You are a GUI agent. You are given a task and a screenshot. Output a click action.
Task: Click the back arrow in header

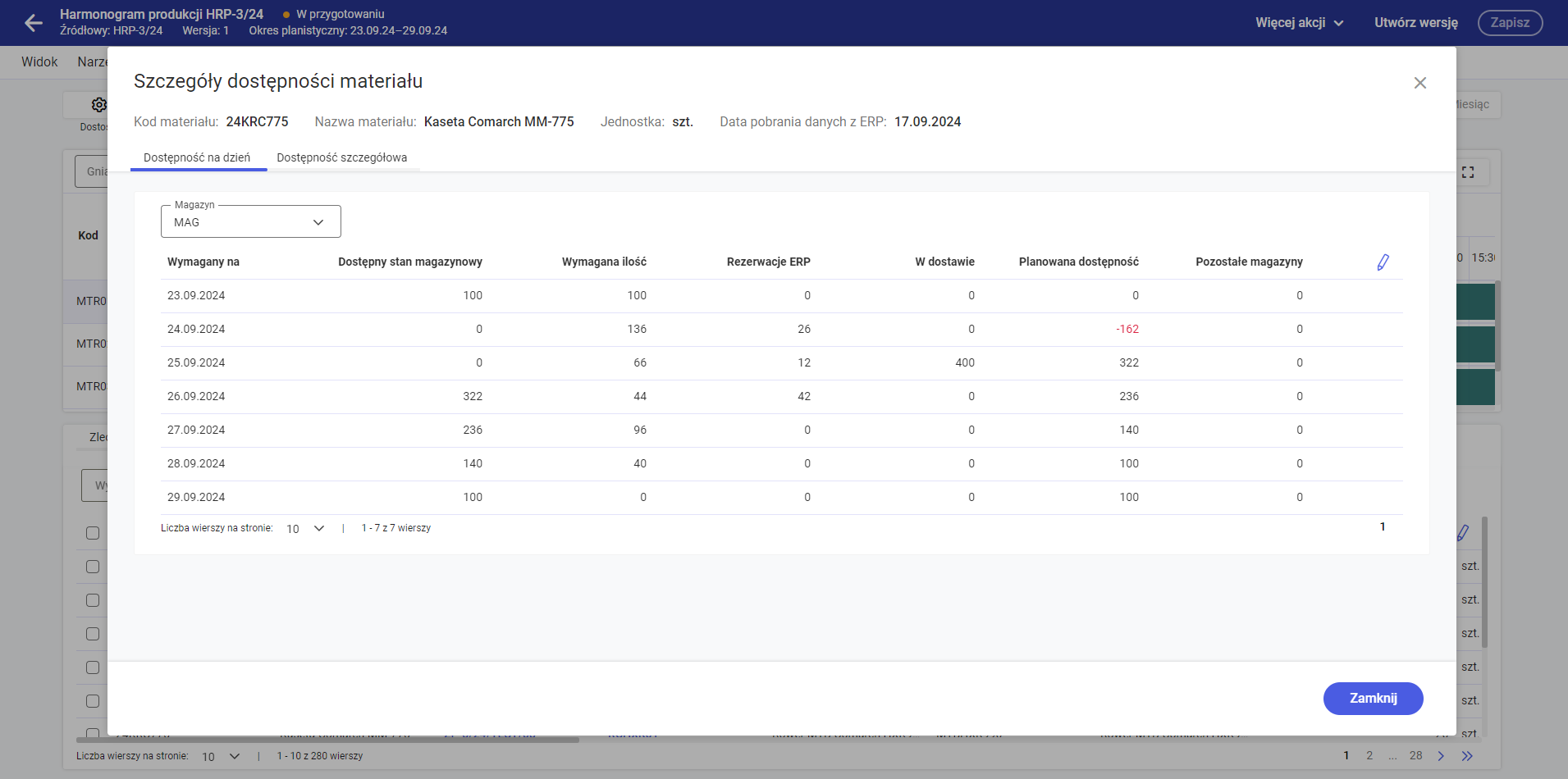pyautogui.click(x=34, y=23)
